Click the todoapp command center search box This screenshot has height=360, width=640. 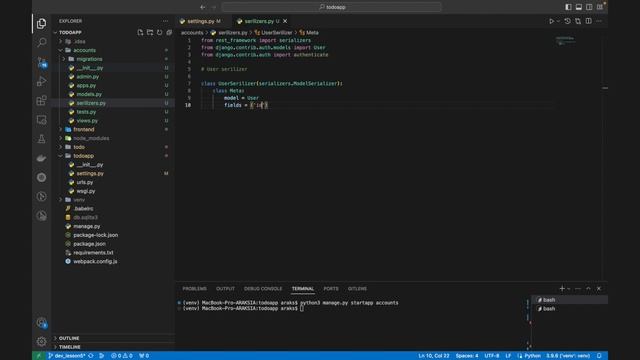click(x=331, y=7)
